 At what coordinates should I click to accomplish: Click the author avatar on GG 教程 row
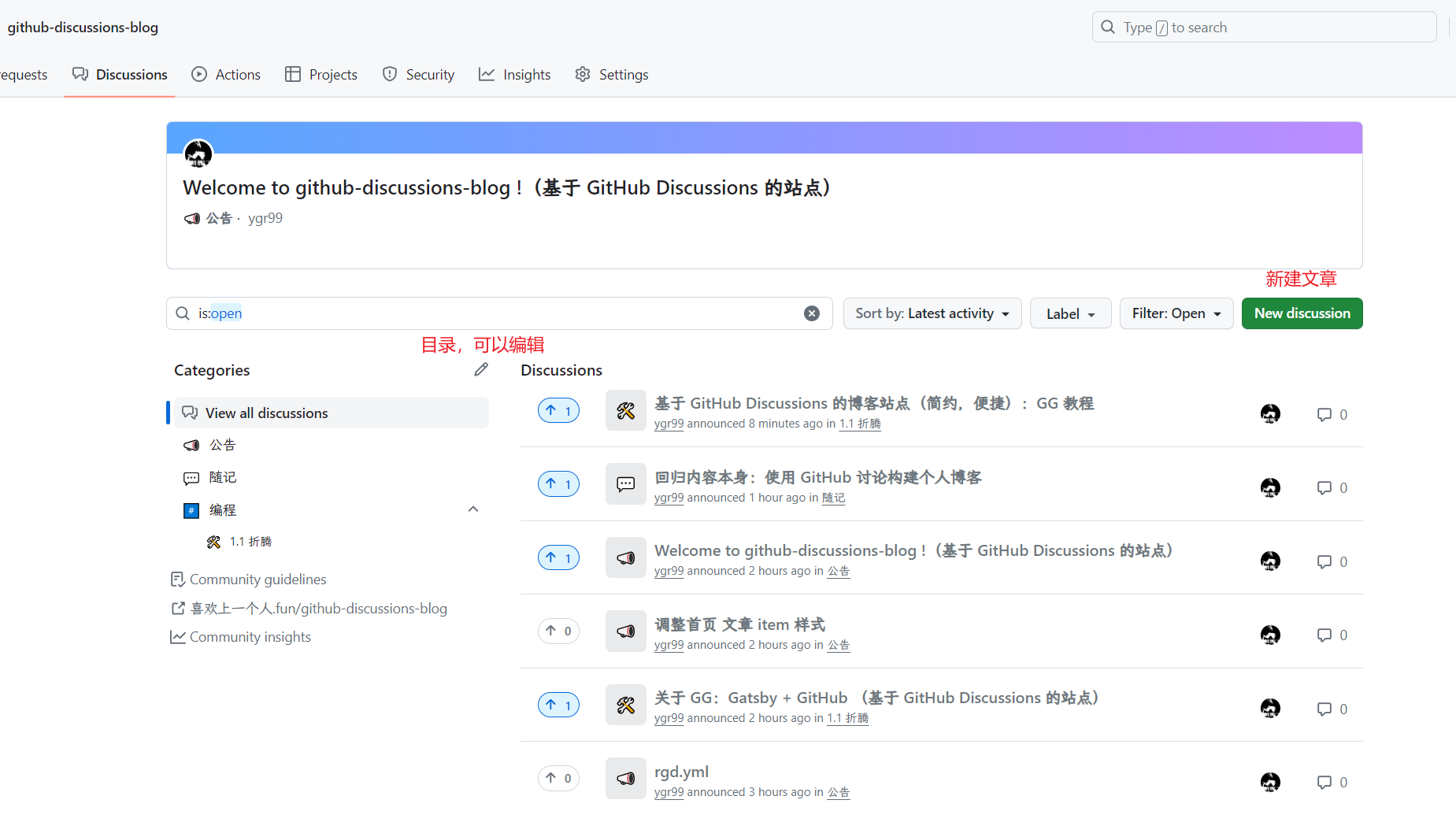pyautogui.click(x=1270, y=413)
